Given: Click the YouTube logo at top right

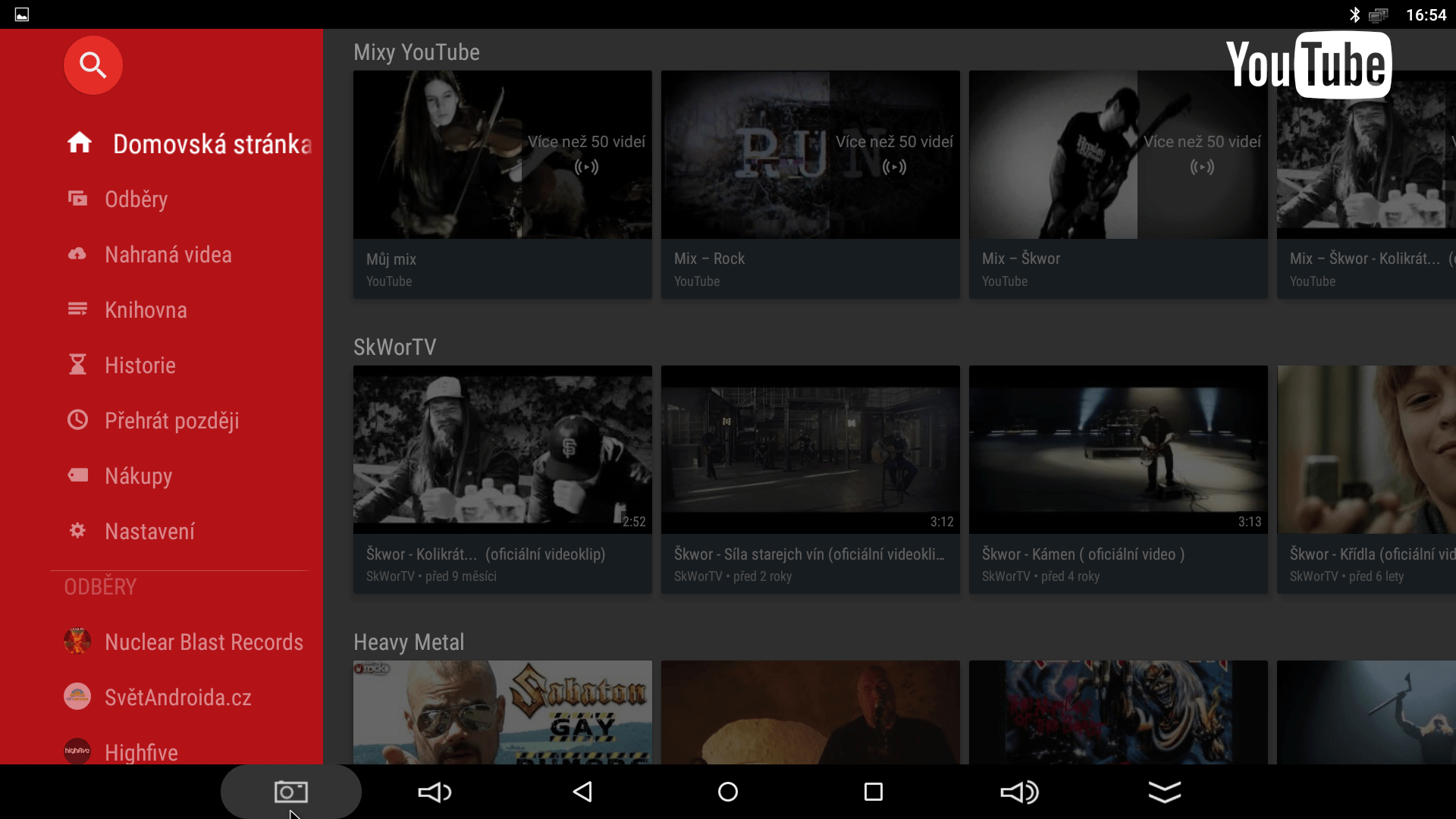Looking at the screenshot, I should click(1309, 65).
